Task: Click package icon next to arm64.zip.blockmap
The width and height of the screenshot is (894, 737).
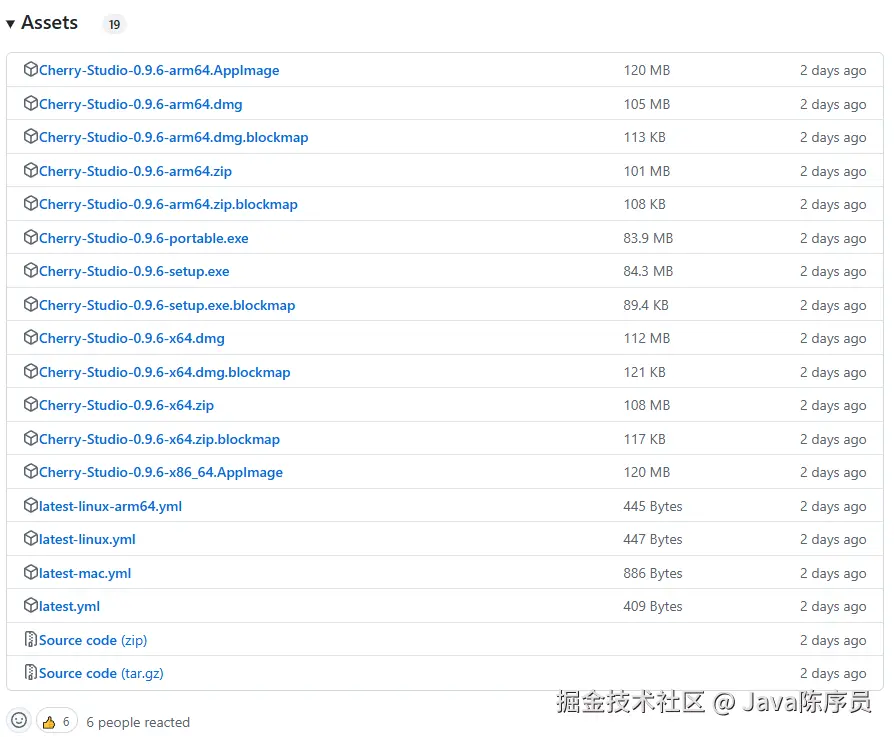Action: coord(30,203)
